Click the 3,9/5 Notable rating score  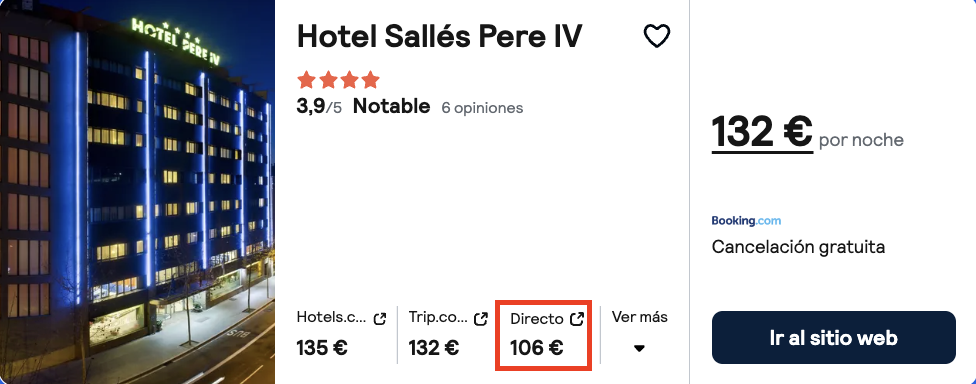pyautogui.click(x=363, y=106)
